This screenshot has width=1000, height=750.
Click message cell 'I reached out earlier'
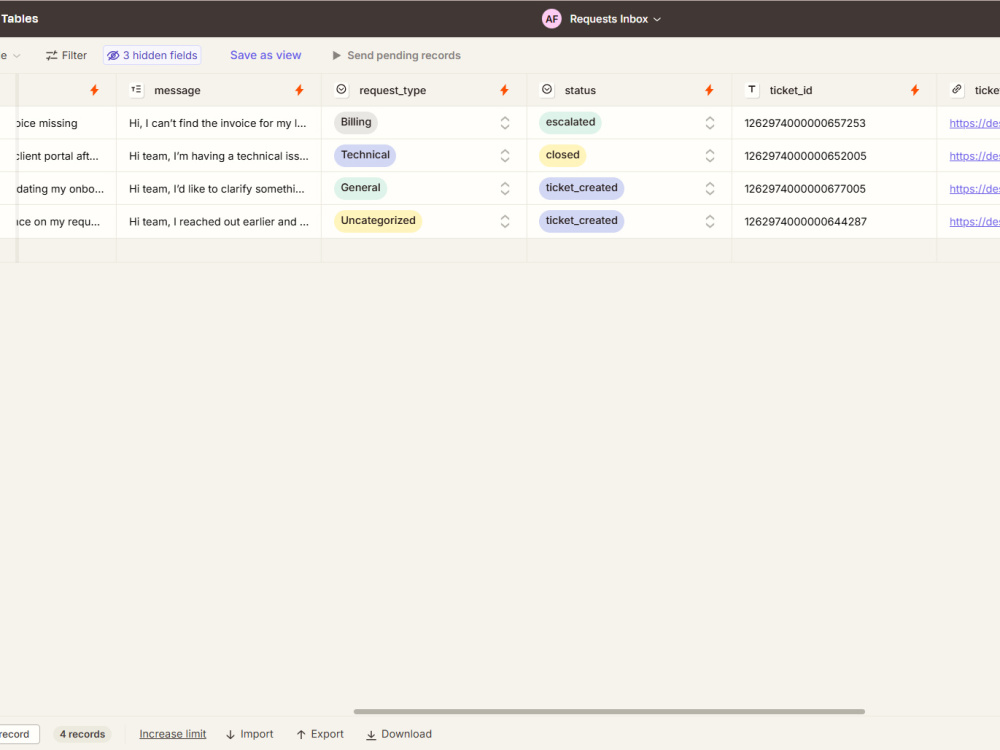pos(219,221)
